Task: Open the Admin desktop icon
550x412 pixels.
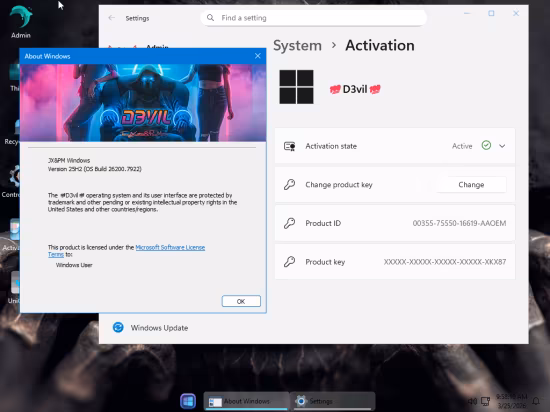Action: [x=21, y=22]
